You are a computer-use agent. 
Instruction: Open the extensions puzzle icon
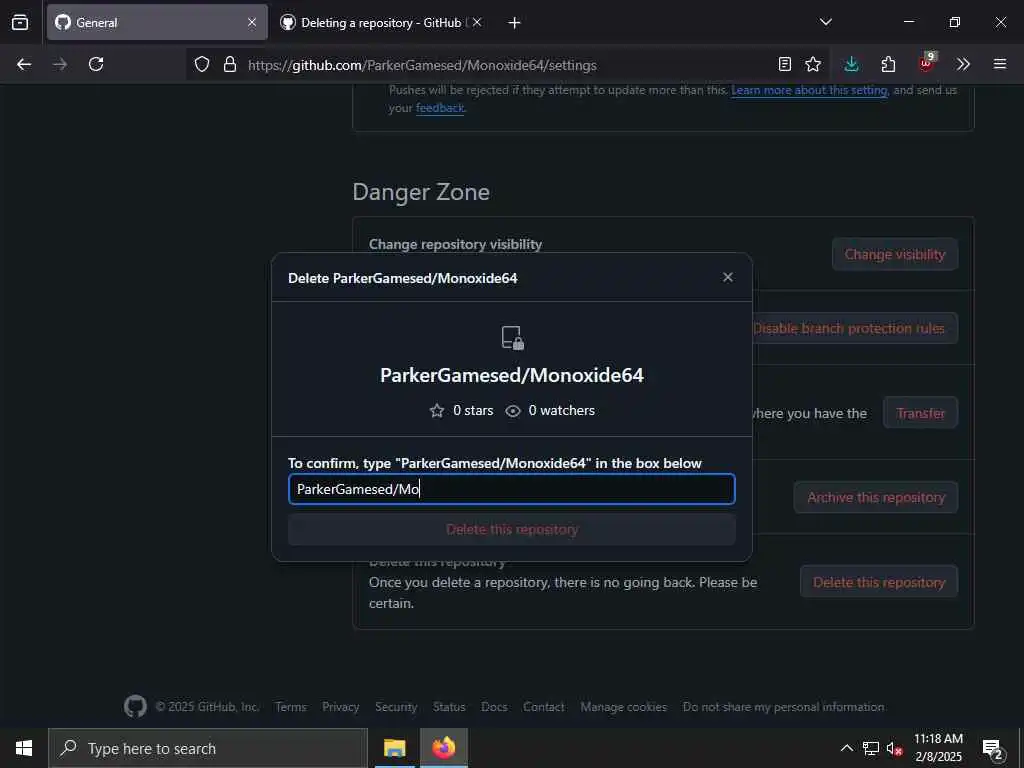coord(888,64)
